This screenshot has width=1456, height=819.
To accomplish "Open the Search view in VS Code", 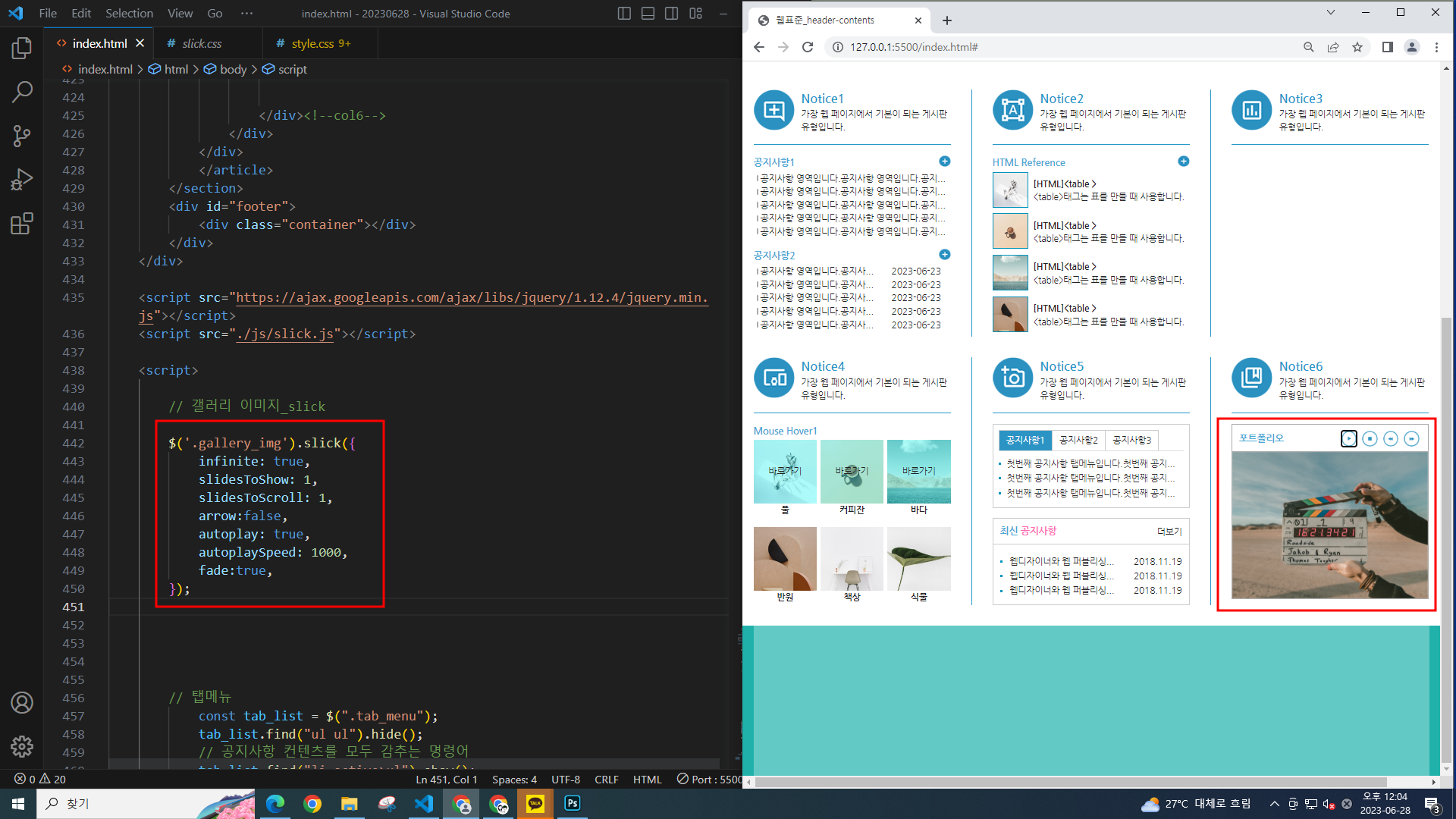I will point(22,93).
